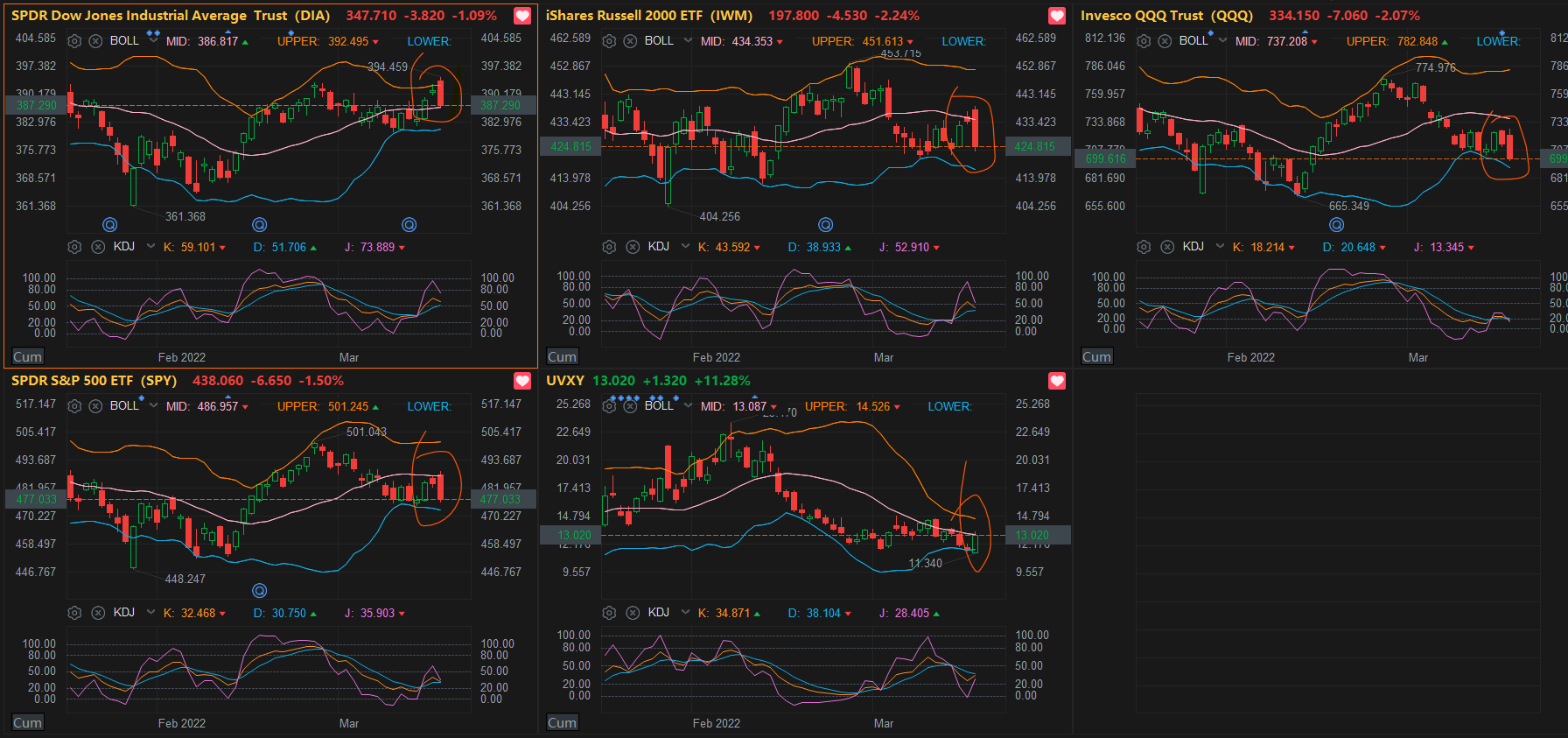The height and width of the screenshot is (738, 1568).
Task: Toggle UVXY favorite heart
Action: tap(1057, 381)
